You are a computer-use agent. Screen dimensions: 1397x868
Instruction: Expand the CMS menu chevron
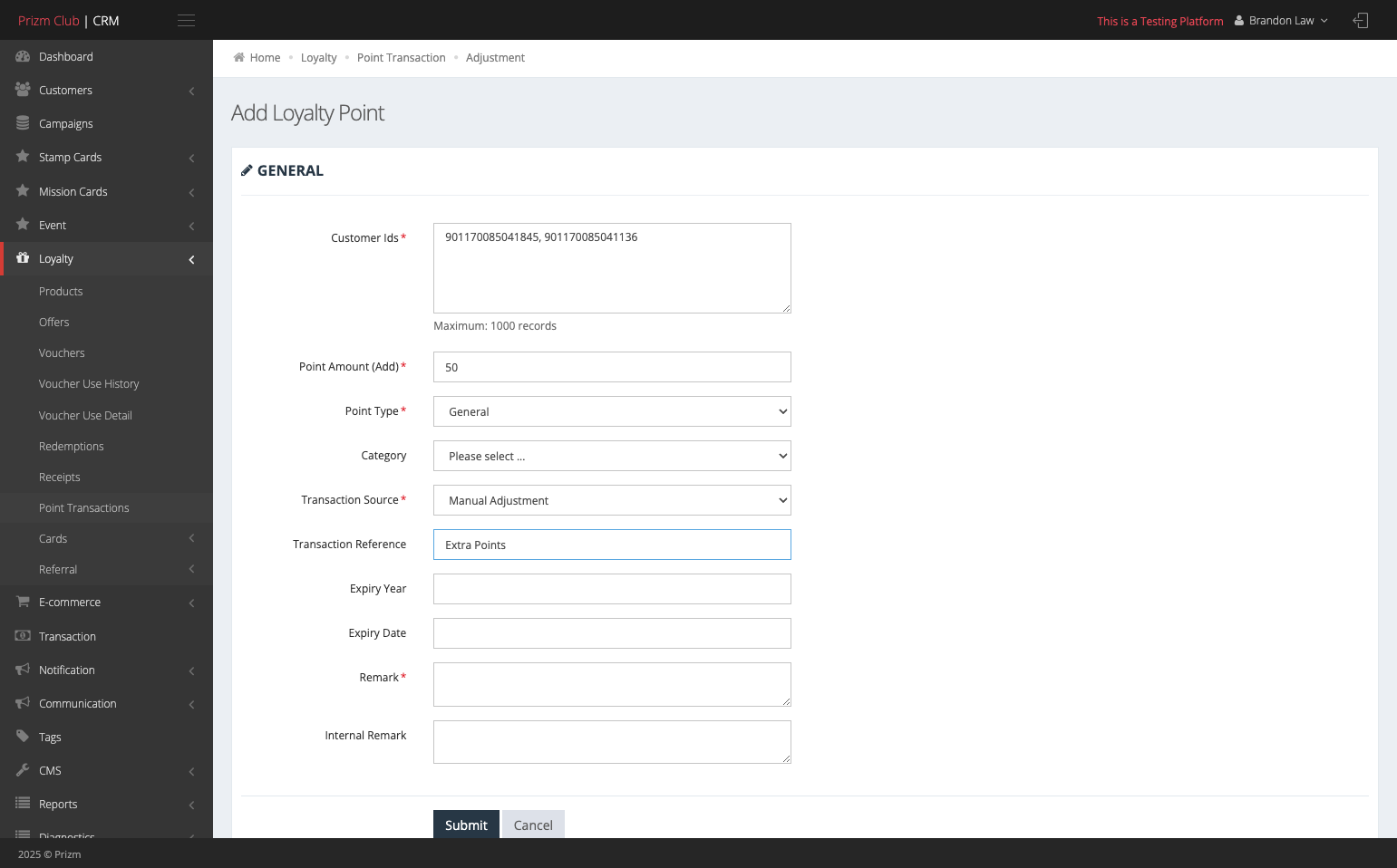click(x=191, y=771)
